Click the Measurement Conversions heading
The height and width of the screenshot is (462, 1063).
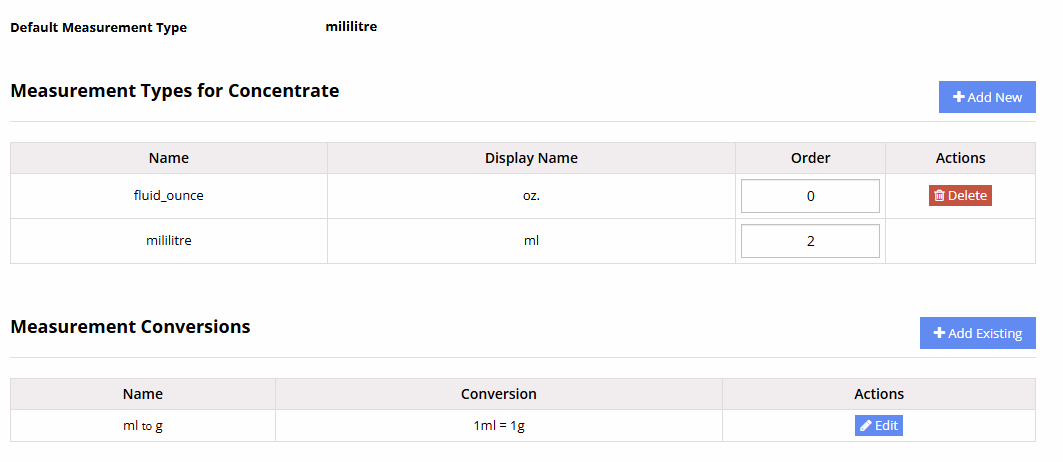[x=130, y=327]
